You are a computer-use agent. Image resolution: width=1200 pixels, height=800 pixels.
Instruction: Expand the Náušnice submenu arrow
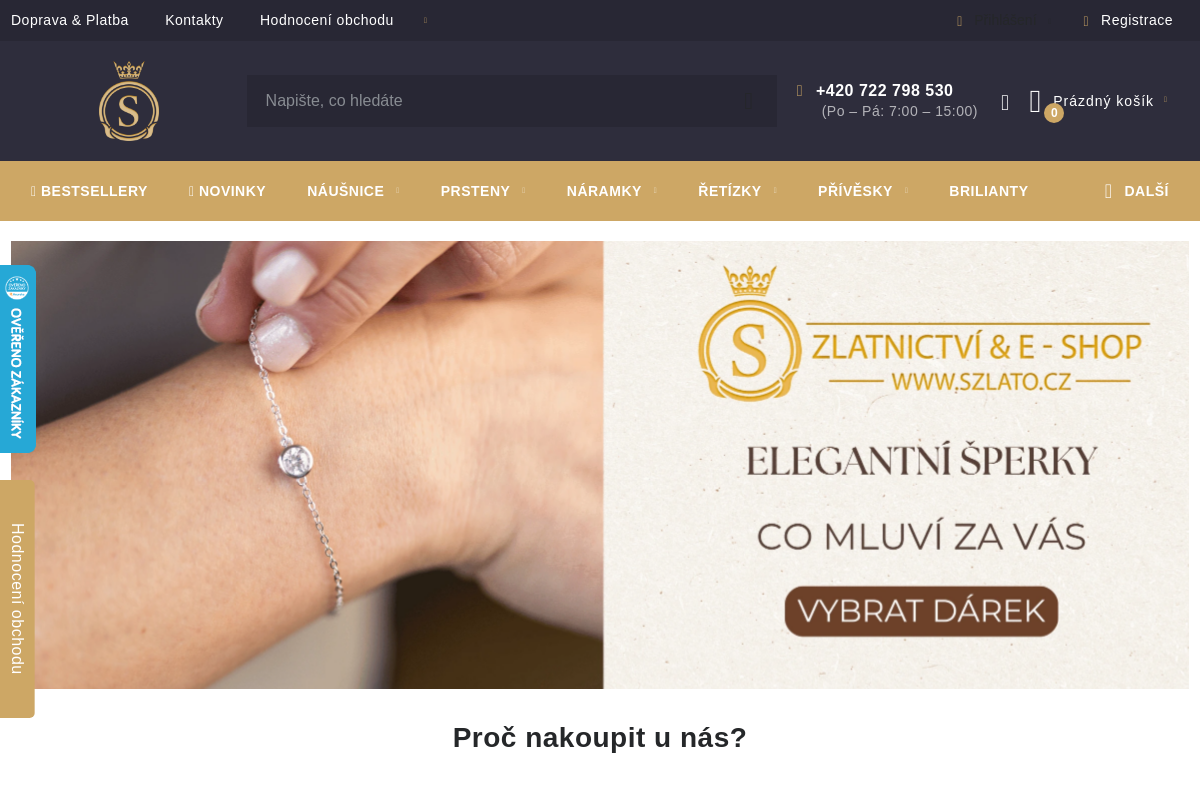point(397,191)
